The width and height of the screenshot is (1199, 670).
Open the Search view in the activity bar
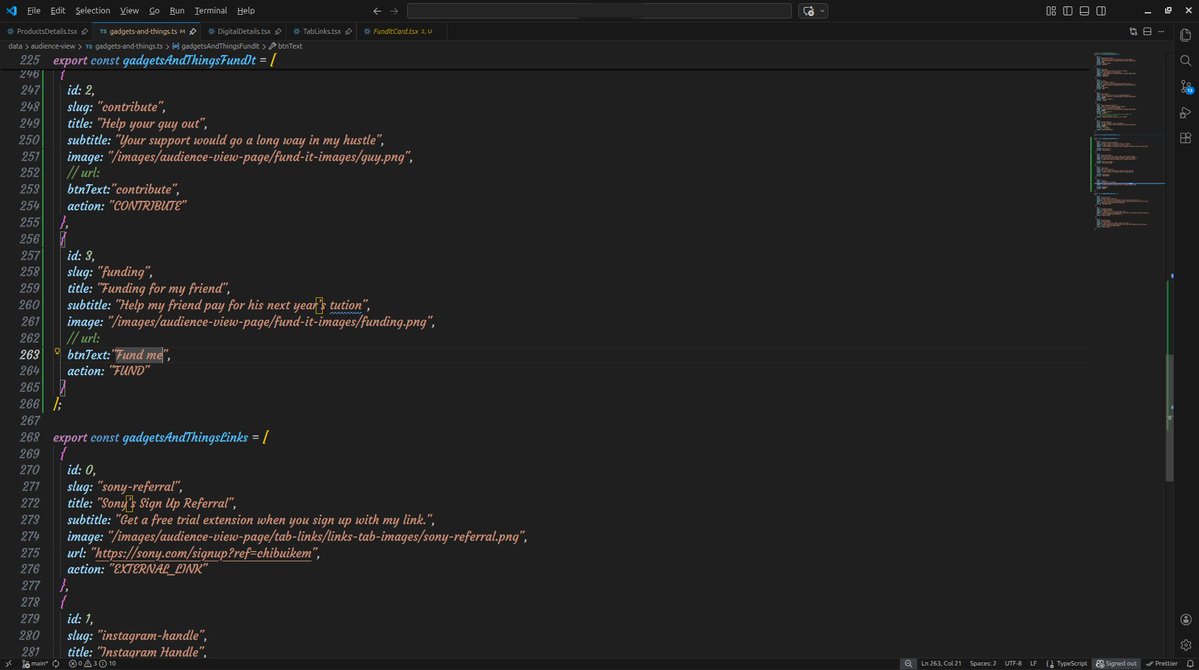(1185, 61)
